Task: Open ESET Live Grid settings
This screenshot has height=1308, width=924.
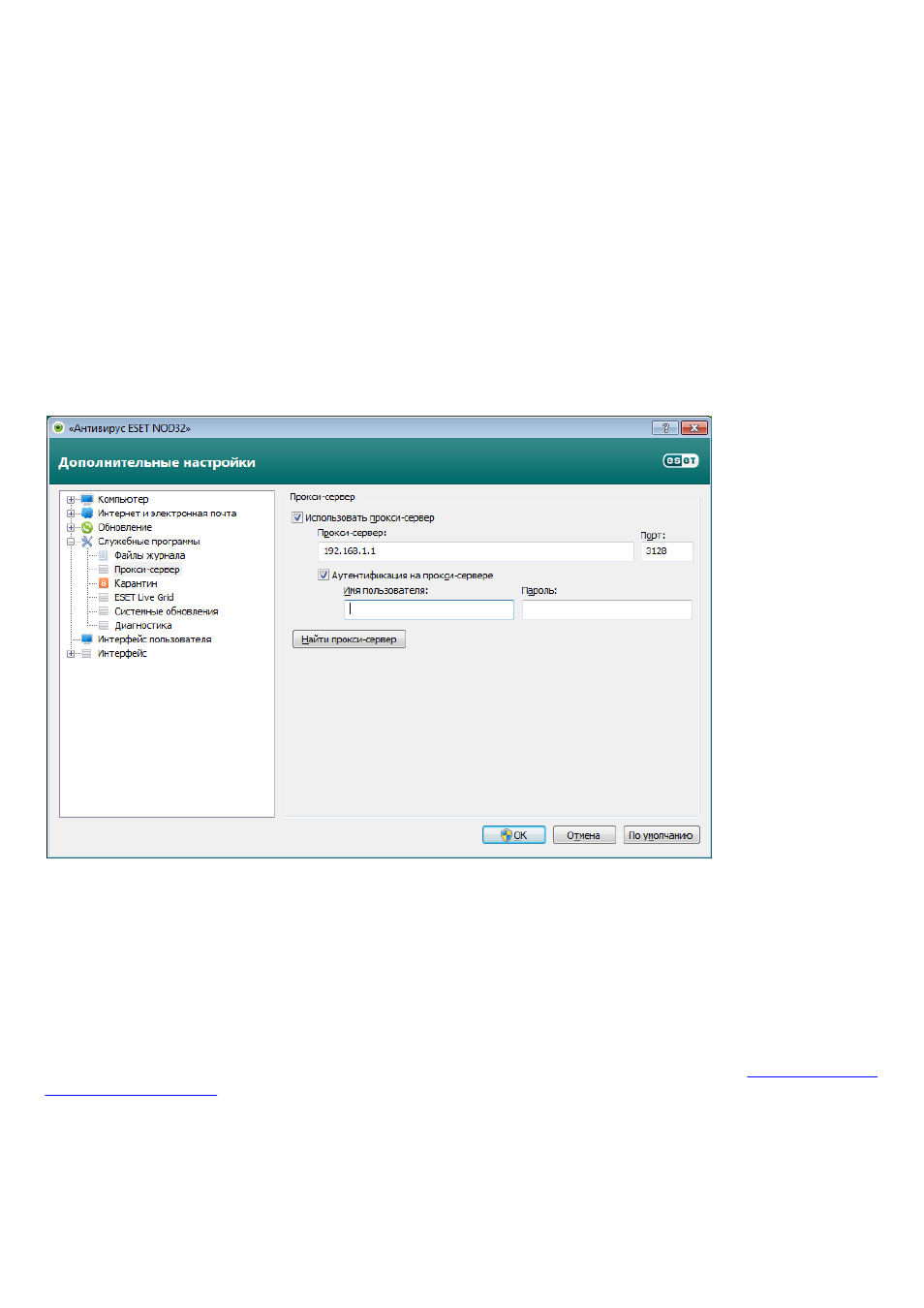Action: (x=144, y=598)
